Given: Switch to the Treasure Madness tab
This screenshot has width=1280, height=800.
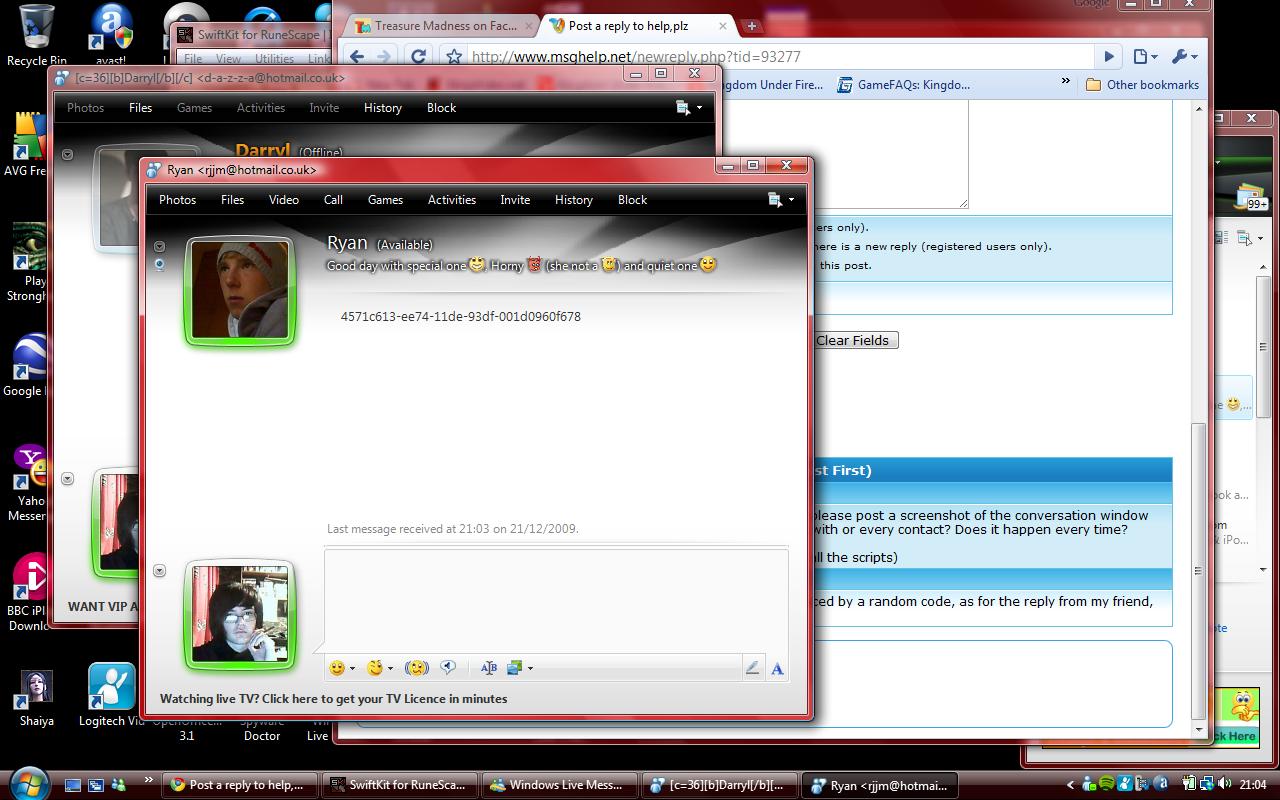Looking at the screenshot, I should (440, 26).
